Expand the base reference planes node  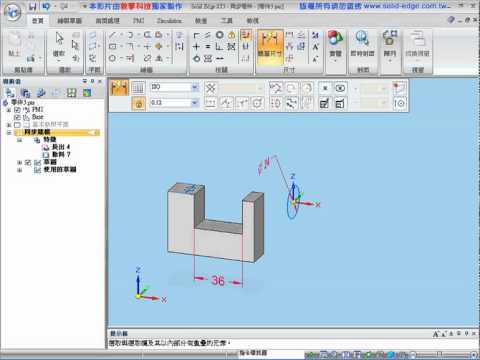[x=9, y=125]
